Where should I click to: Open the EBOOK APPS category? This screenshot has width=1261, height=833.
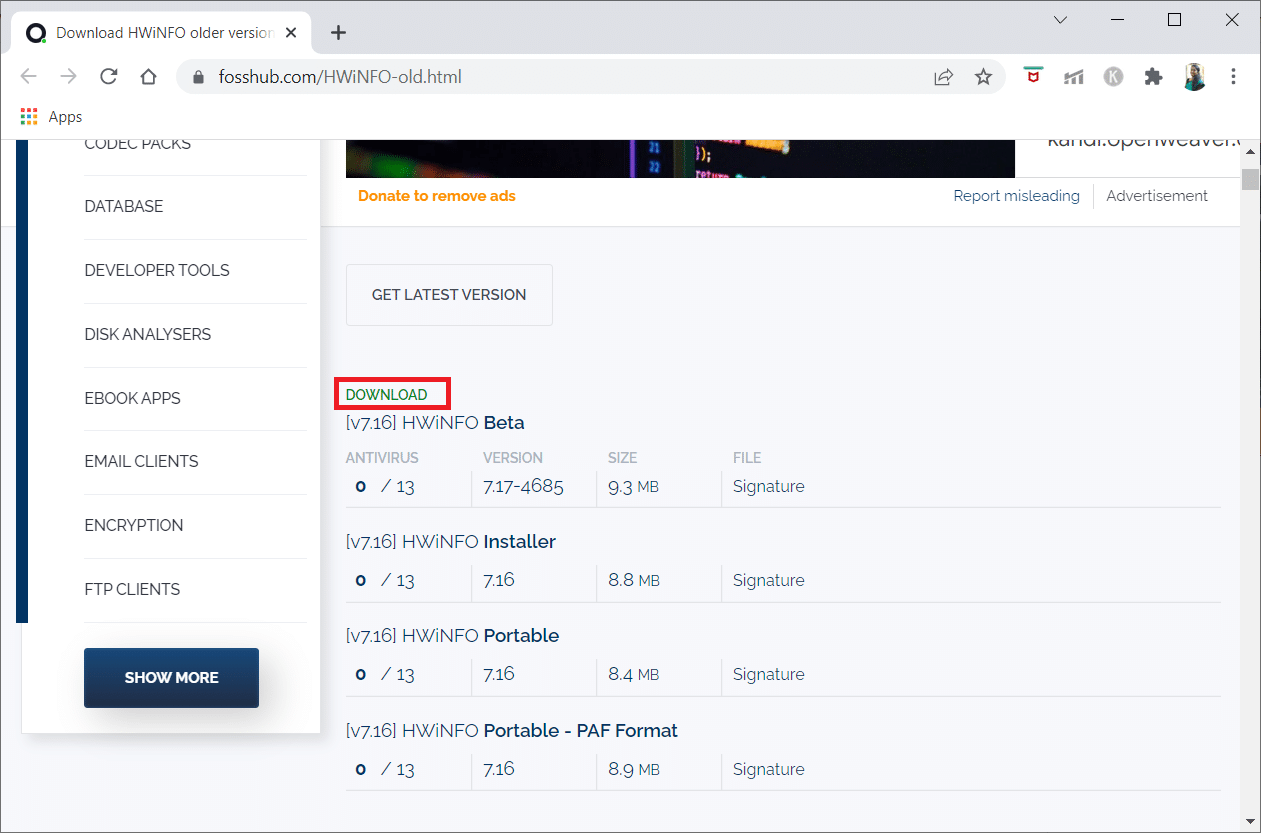[133, 398]
